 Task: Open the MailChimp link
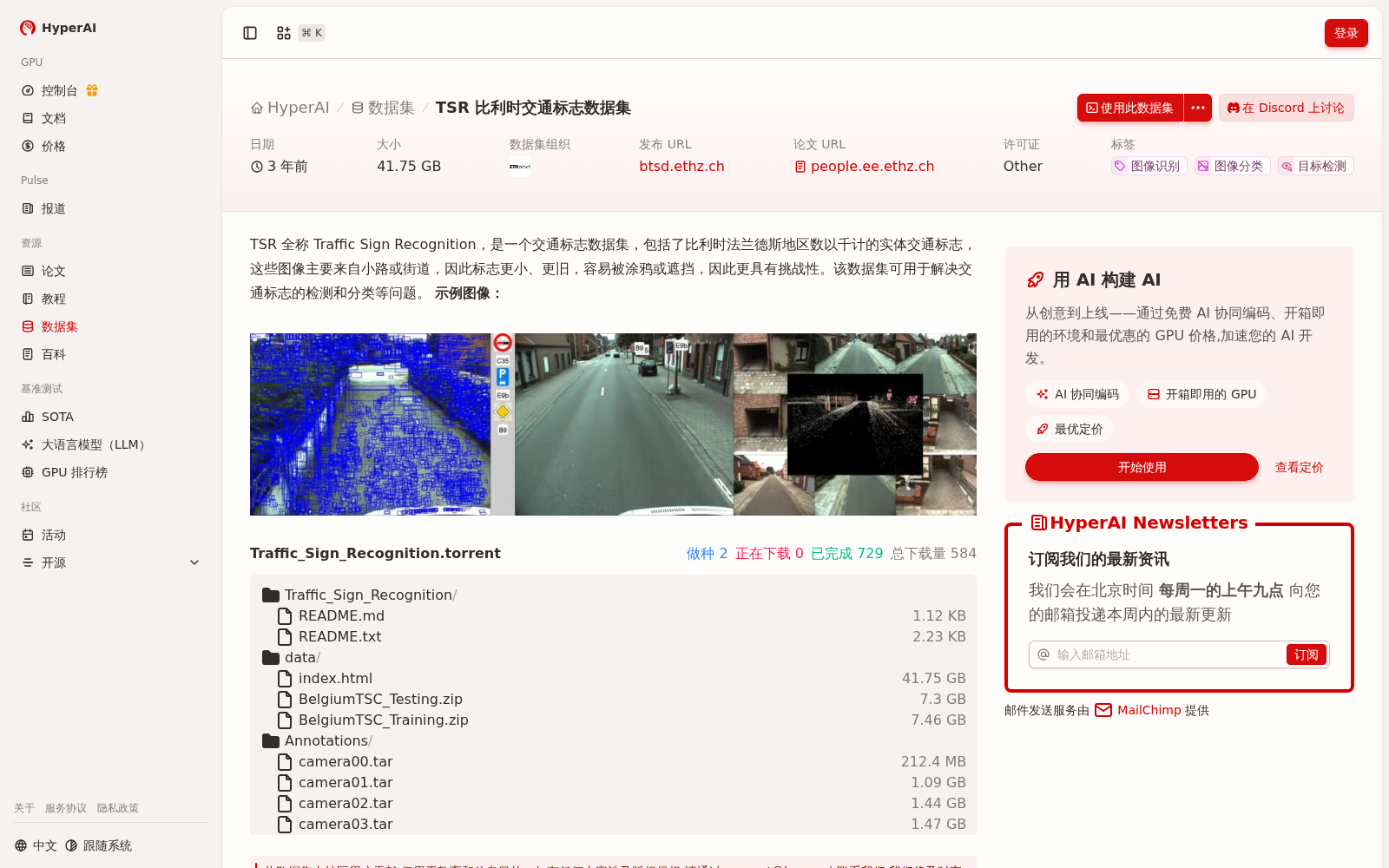point(1149,710)
